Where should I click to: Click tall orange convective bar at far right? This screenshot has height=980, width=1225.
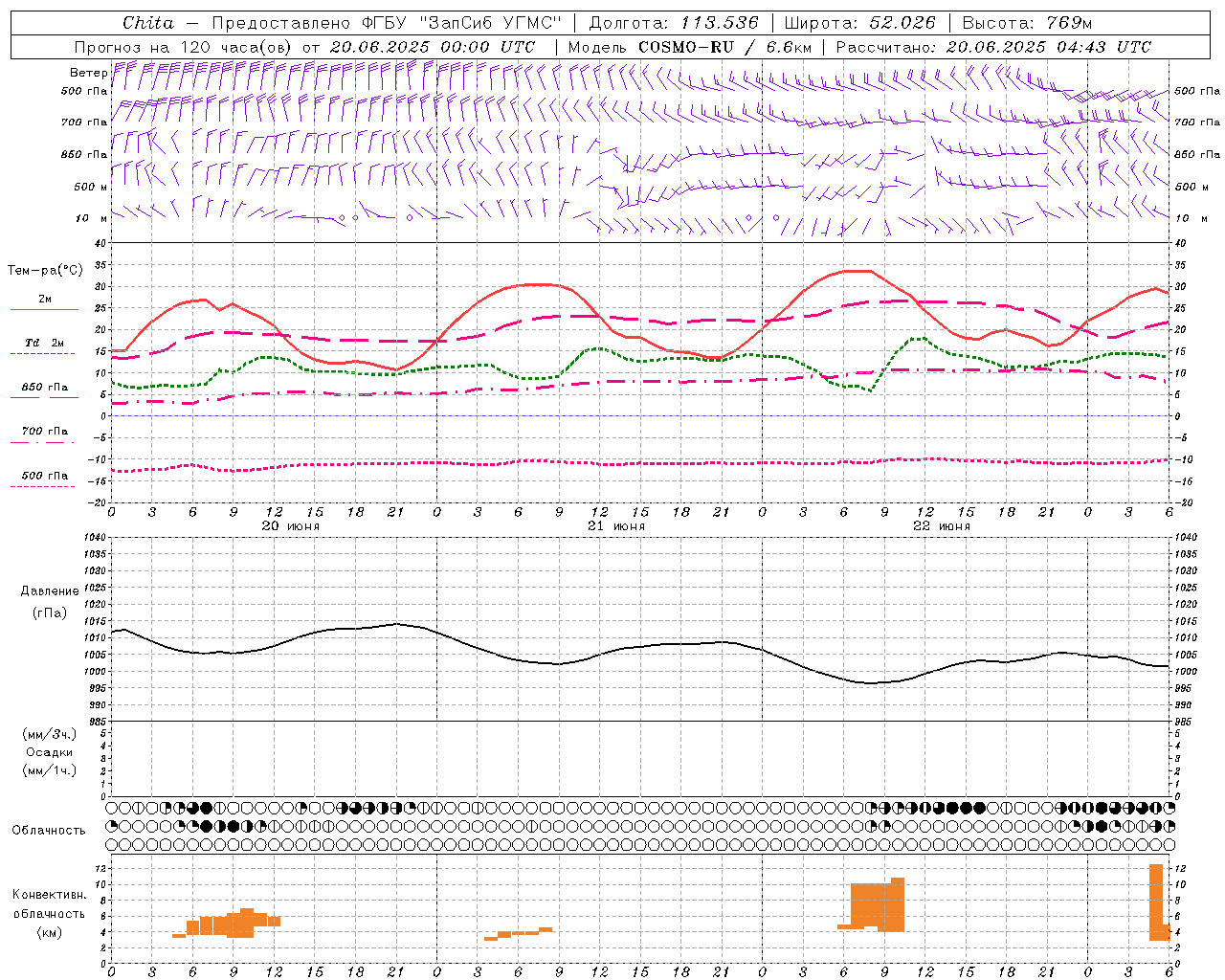[x=1157, y=902]
